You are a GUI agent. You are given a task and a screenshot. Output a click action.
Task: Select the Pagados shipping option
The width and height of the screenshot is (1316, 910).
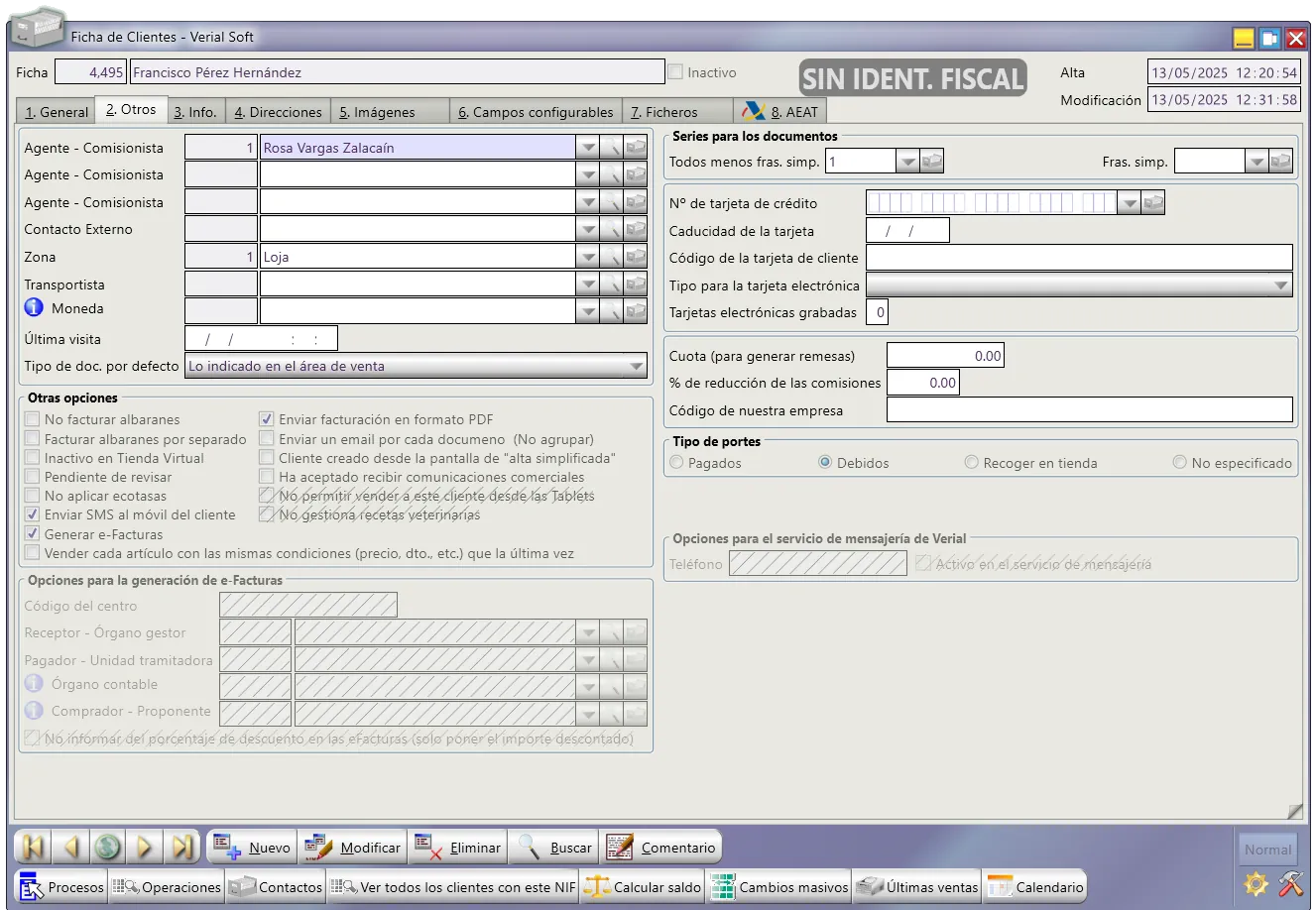677,463
